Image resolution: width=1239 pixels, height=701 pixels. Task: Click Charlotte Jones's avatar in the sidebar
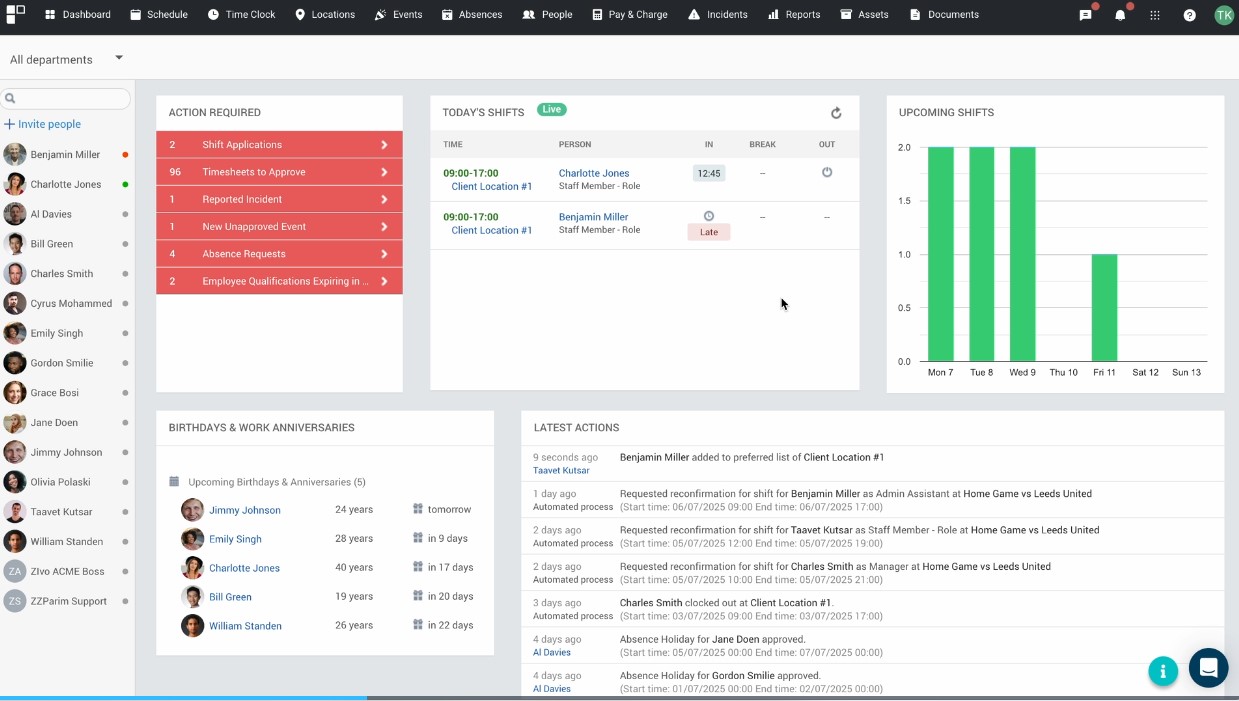pos(15,184)
